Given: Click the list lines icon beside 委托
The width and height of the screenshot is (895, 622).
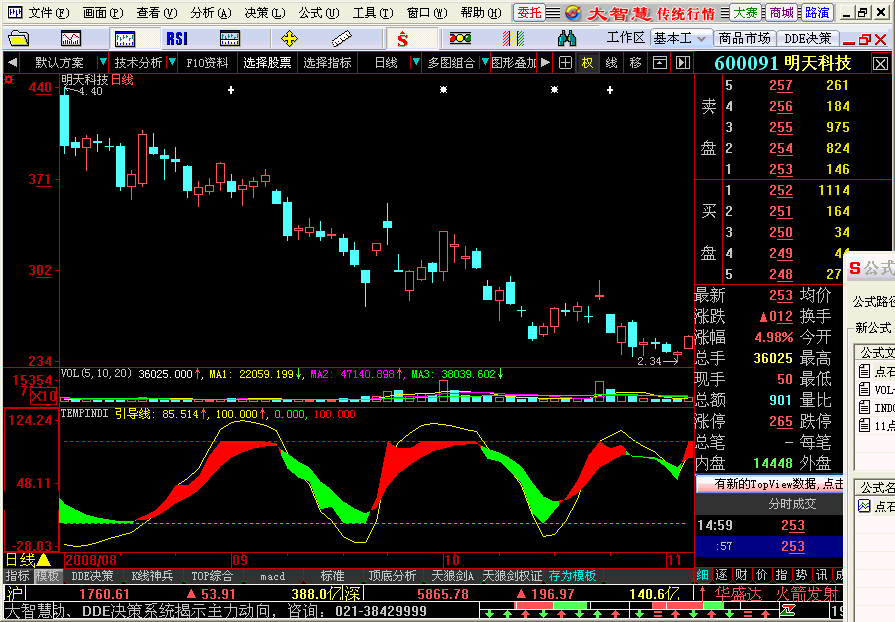Looking at the screenshot, I should 553,13.
